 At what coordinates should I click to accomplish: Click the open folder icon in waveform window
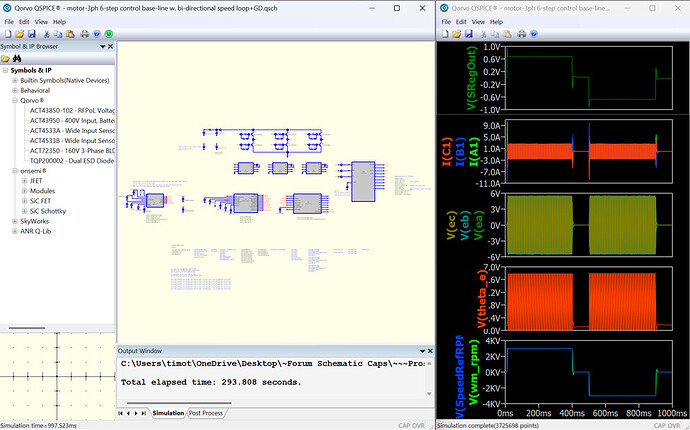pos(457,34)
